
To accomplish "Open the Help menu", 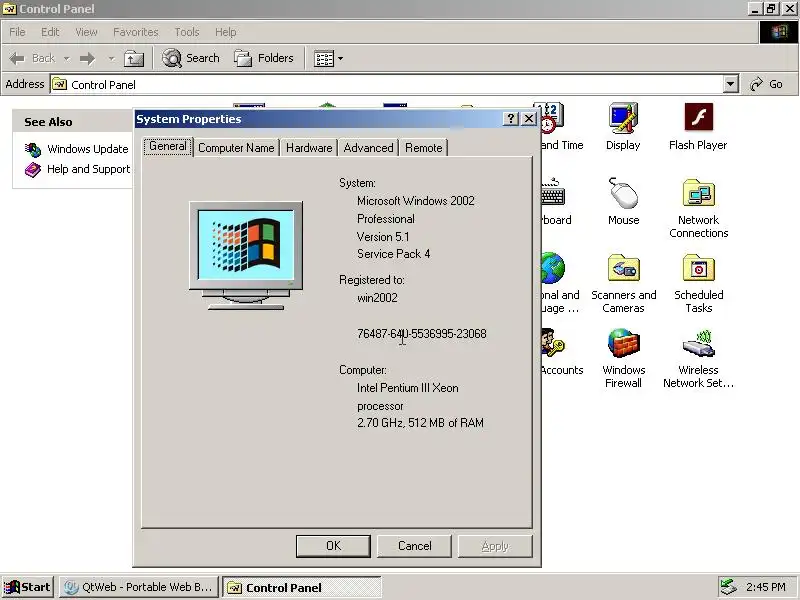I will (x=225, y=32).
